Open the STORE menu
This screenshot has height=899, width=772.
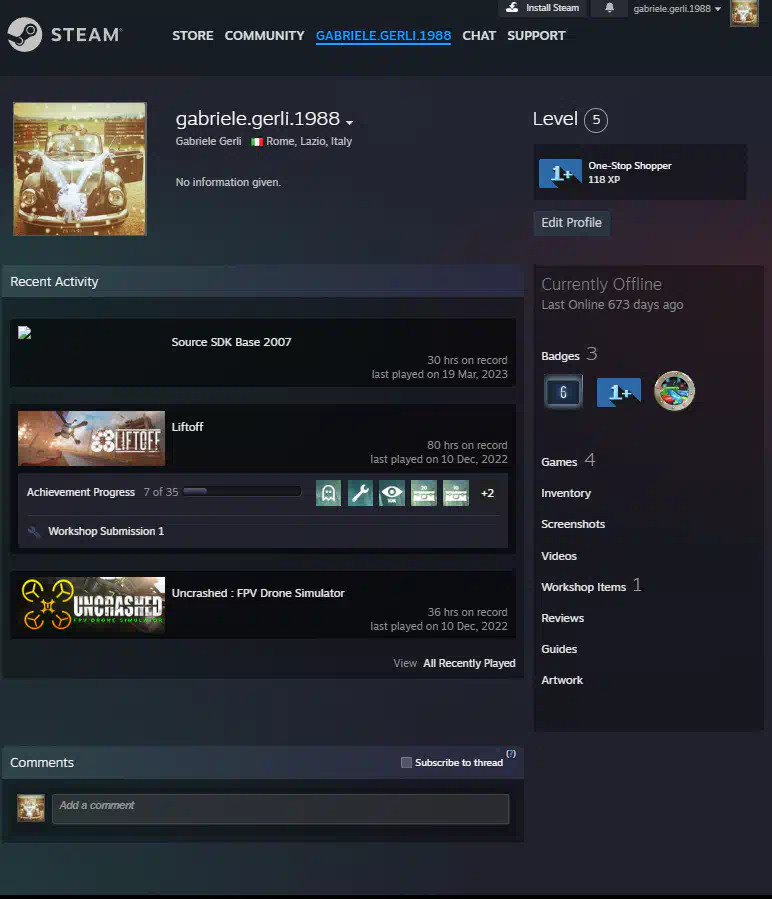click(x=193, y=36)
